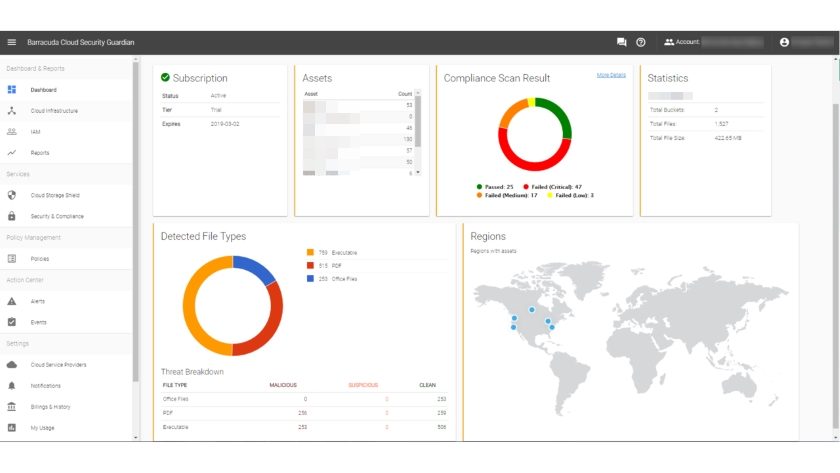Click the Assets table scroll up arrow
Viewport: 840px width, 473px height.
418,93
